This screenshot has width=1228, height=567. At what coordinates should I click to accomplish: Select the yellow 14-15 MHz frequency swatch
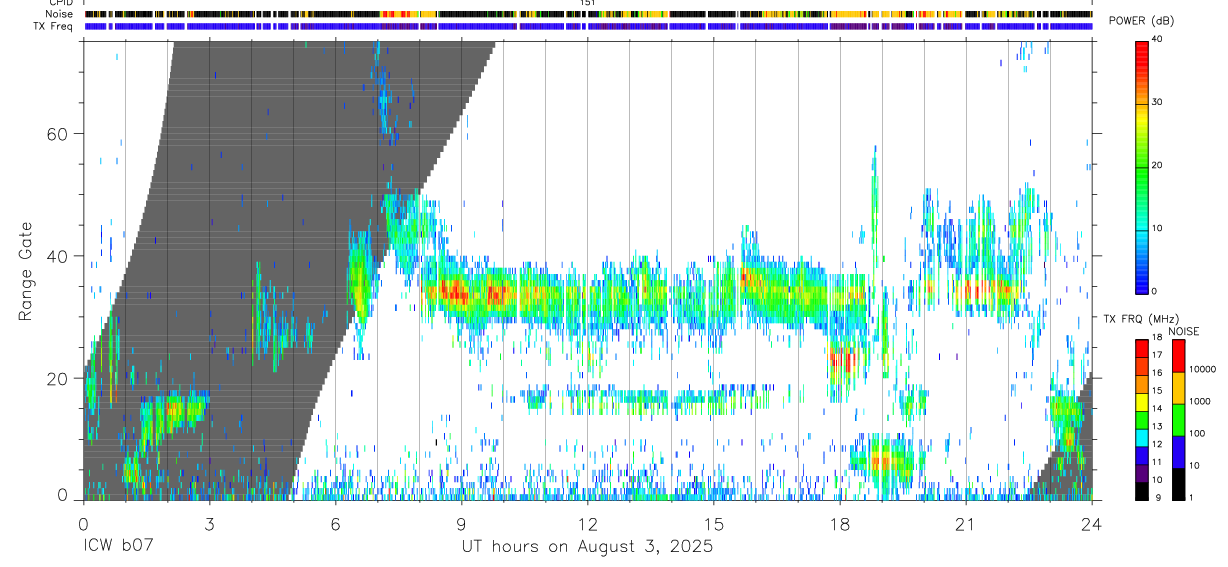point(1142,401)
